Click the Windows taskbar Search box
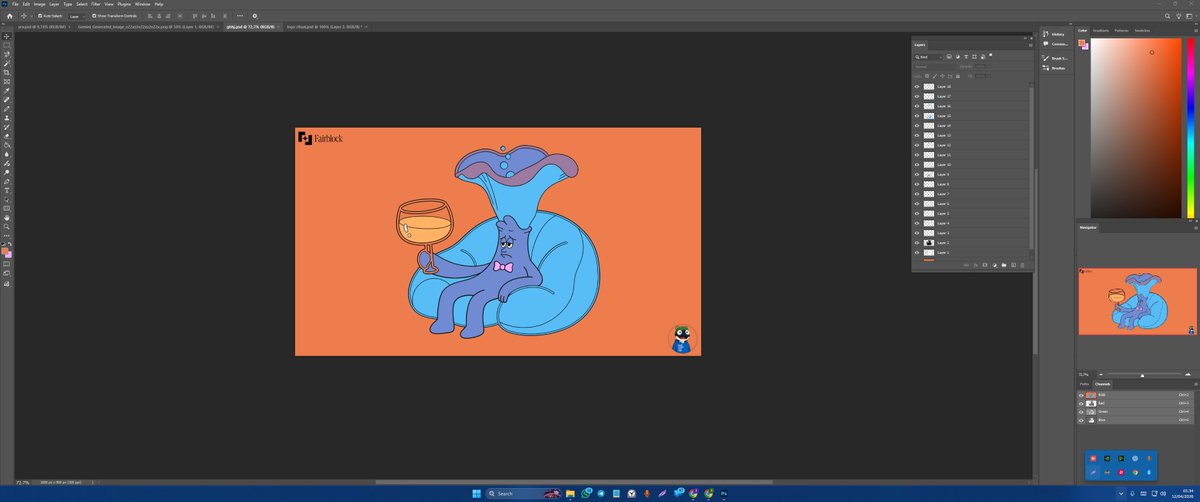 click(x=505, y=493)
